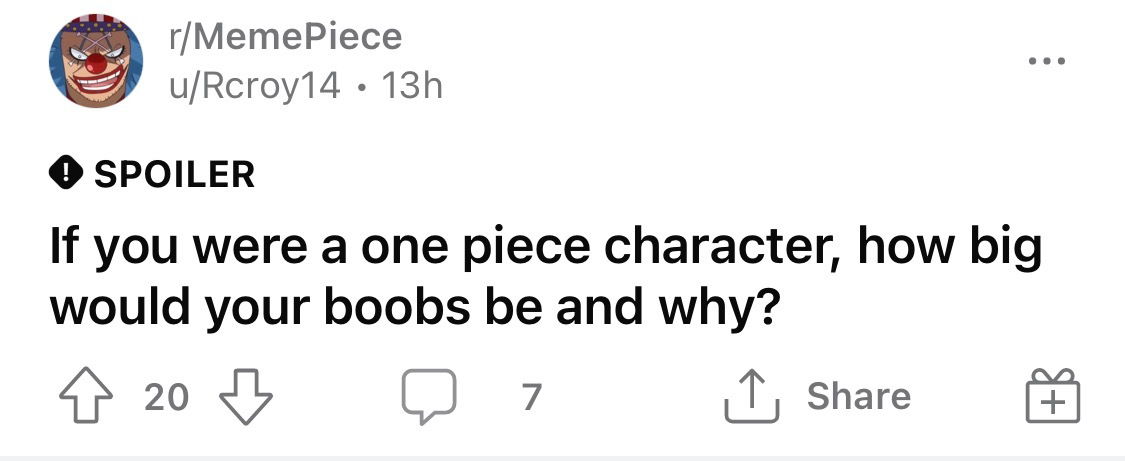Go to the r/MemePiece subreddit
Image resolution: width=1125 pixels, height=461 pixels.
[x=284, y=38]
